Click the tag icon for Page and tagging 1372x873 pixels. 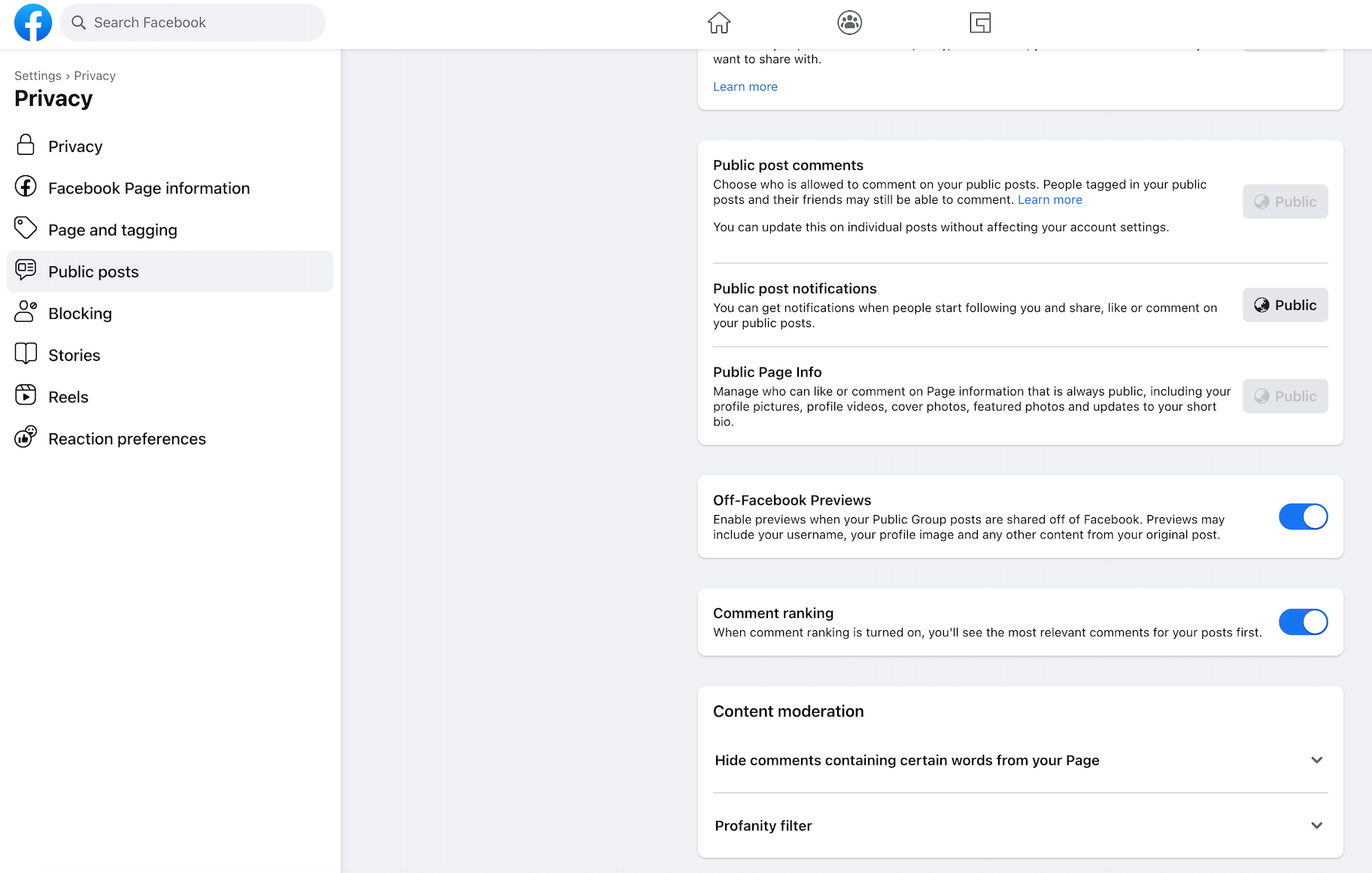coord(26,229)
